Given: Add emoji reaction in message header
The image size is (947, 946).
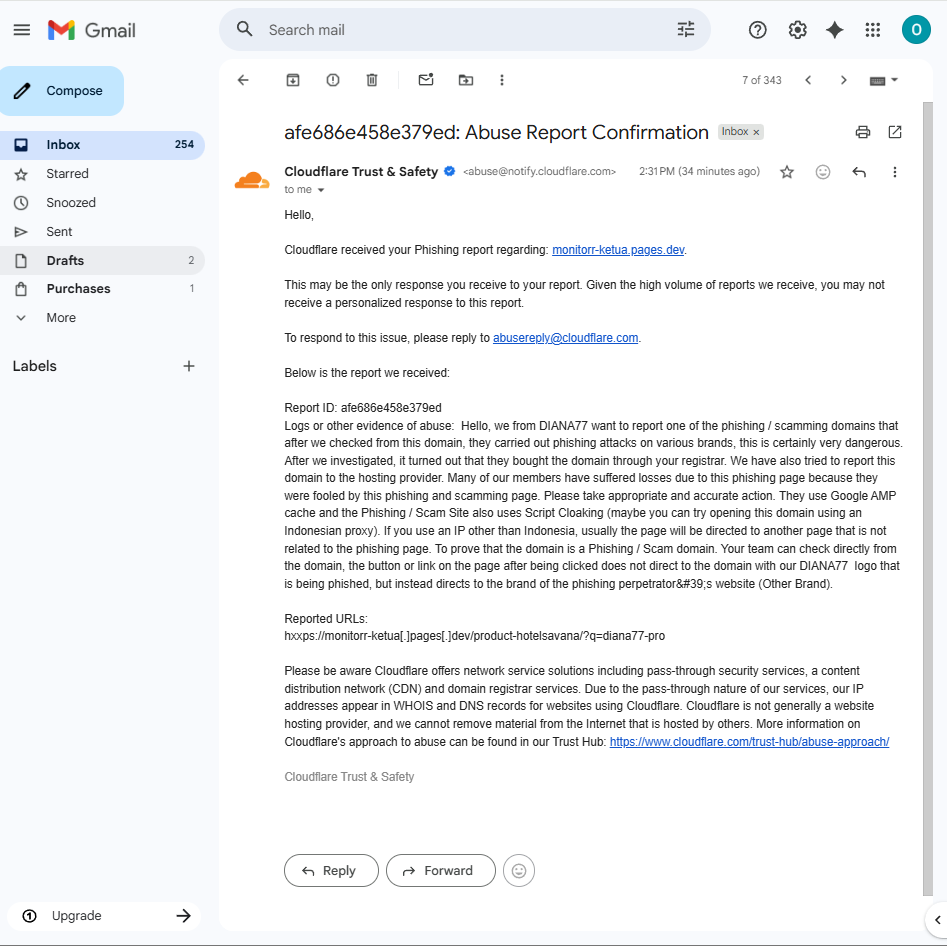Looking at the screenshot, I should coord(823,172).
